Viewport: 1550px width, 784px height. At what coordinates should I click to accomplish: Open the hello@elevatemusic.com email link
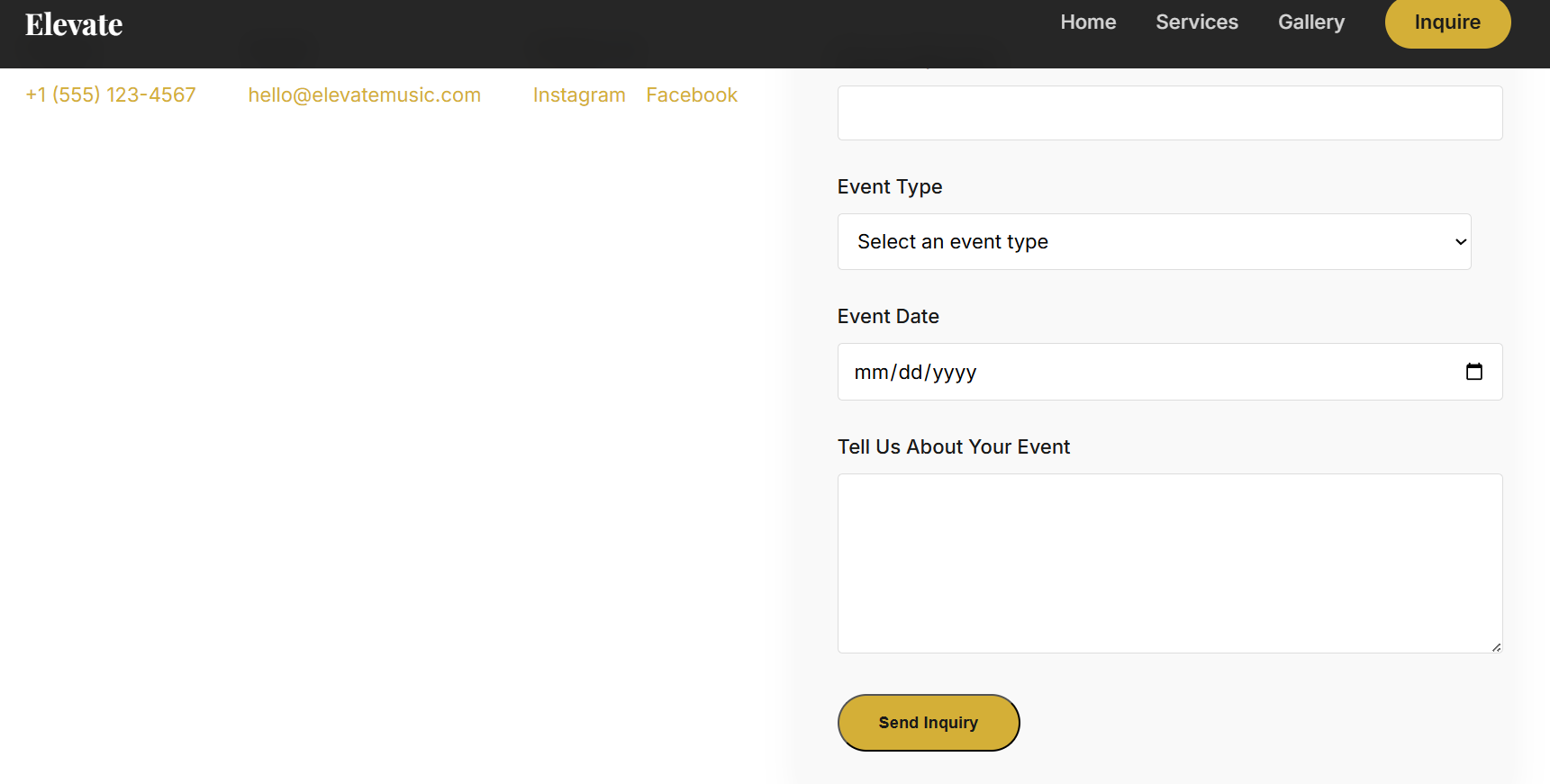pyautogui.click(x=364, y=95)
